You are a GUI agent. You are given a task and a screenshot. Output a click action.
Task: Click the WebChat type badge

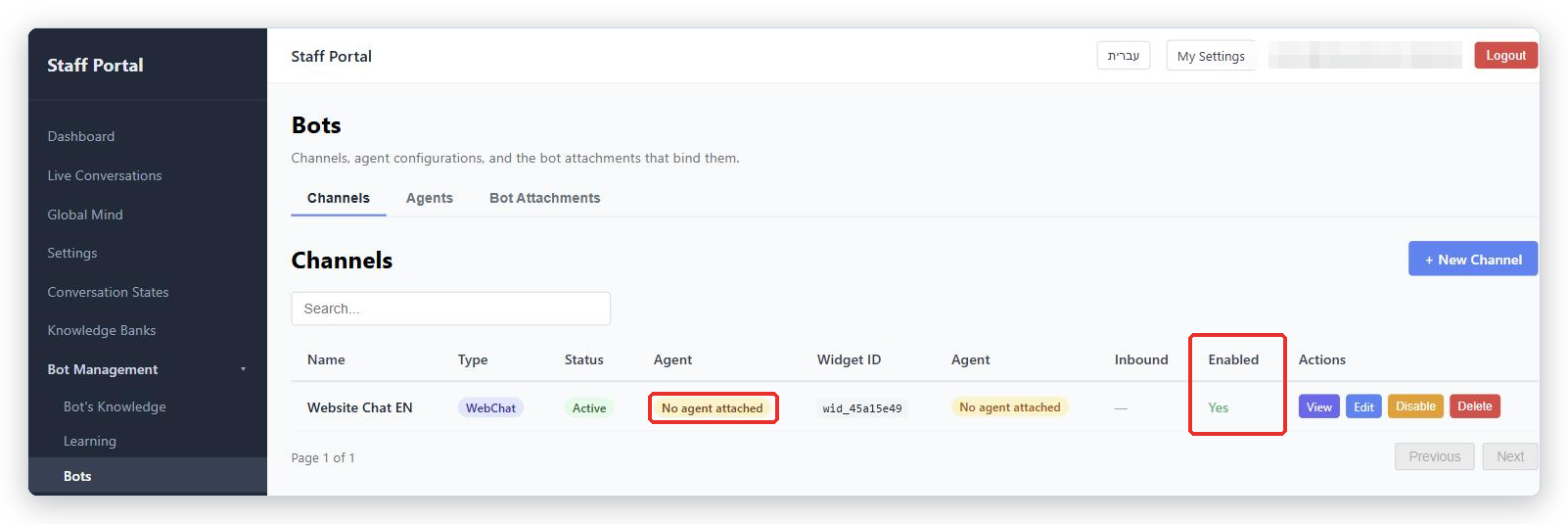pyautogui.click(x=490, y=407)
